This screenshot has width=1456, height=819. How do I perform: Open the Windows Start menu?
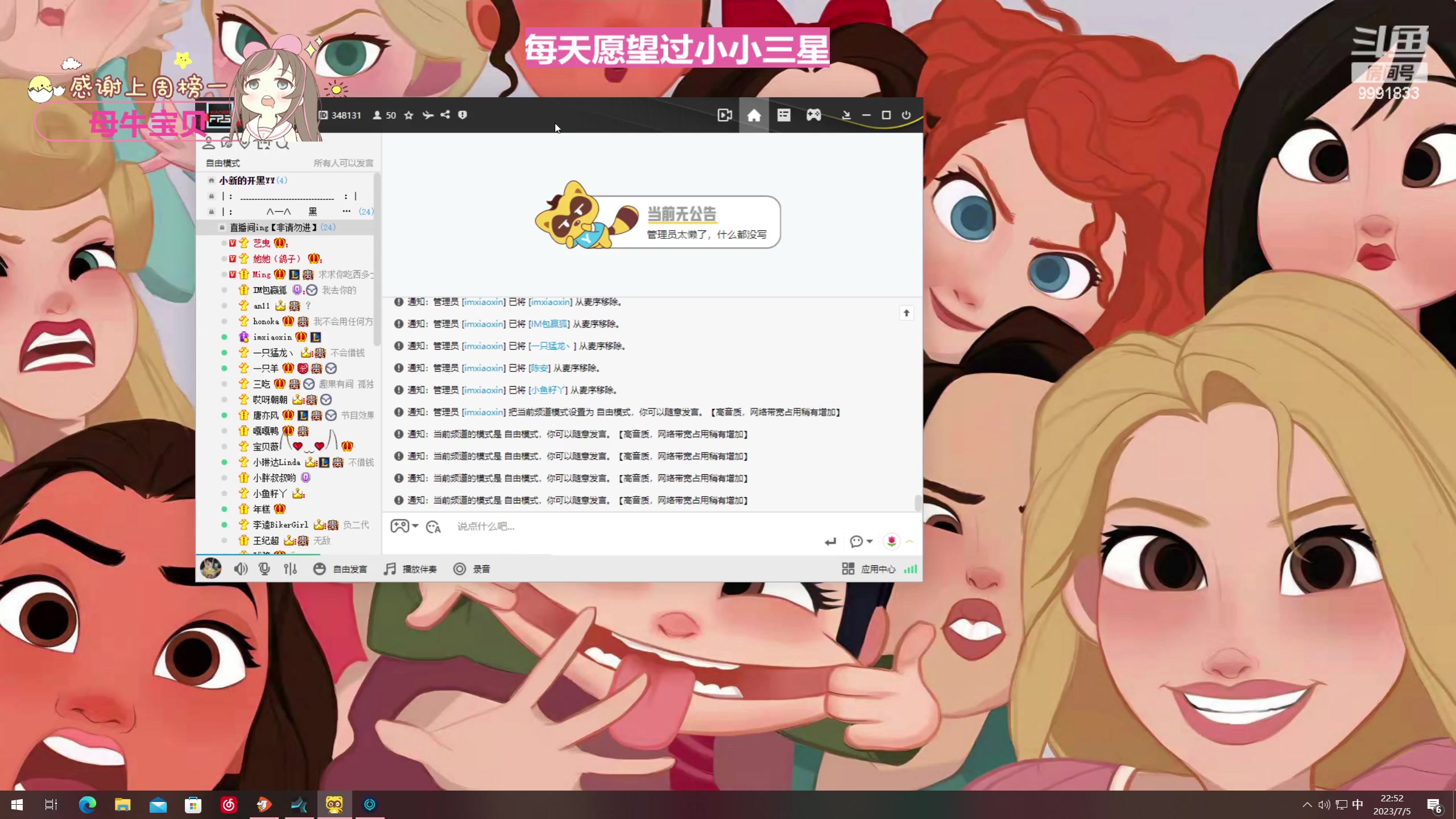pos(16,805)
